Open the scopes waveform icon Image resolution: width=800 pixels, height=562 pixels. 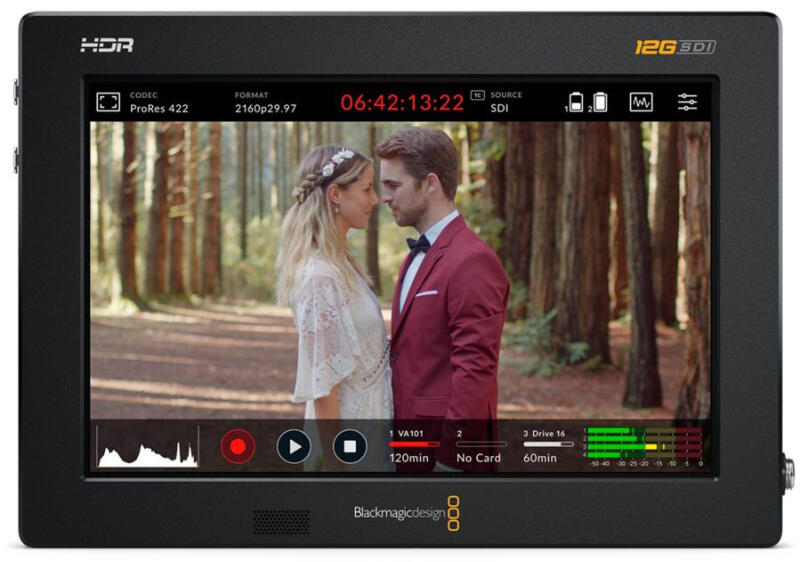[x=641, y=102]
